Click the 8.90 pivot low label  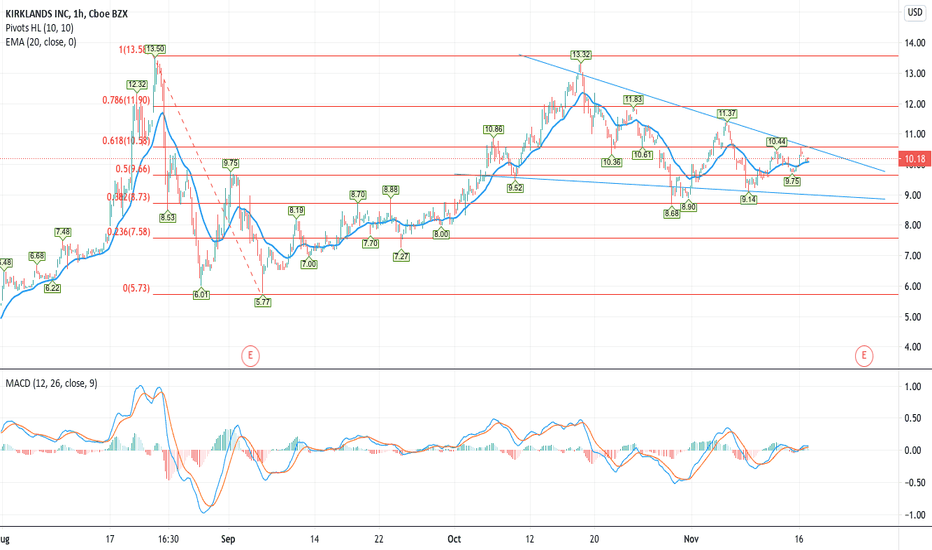click(688, 207)
